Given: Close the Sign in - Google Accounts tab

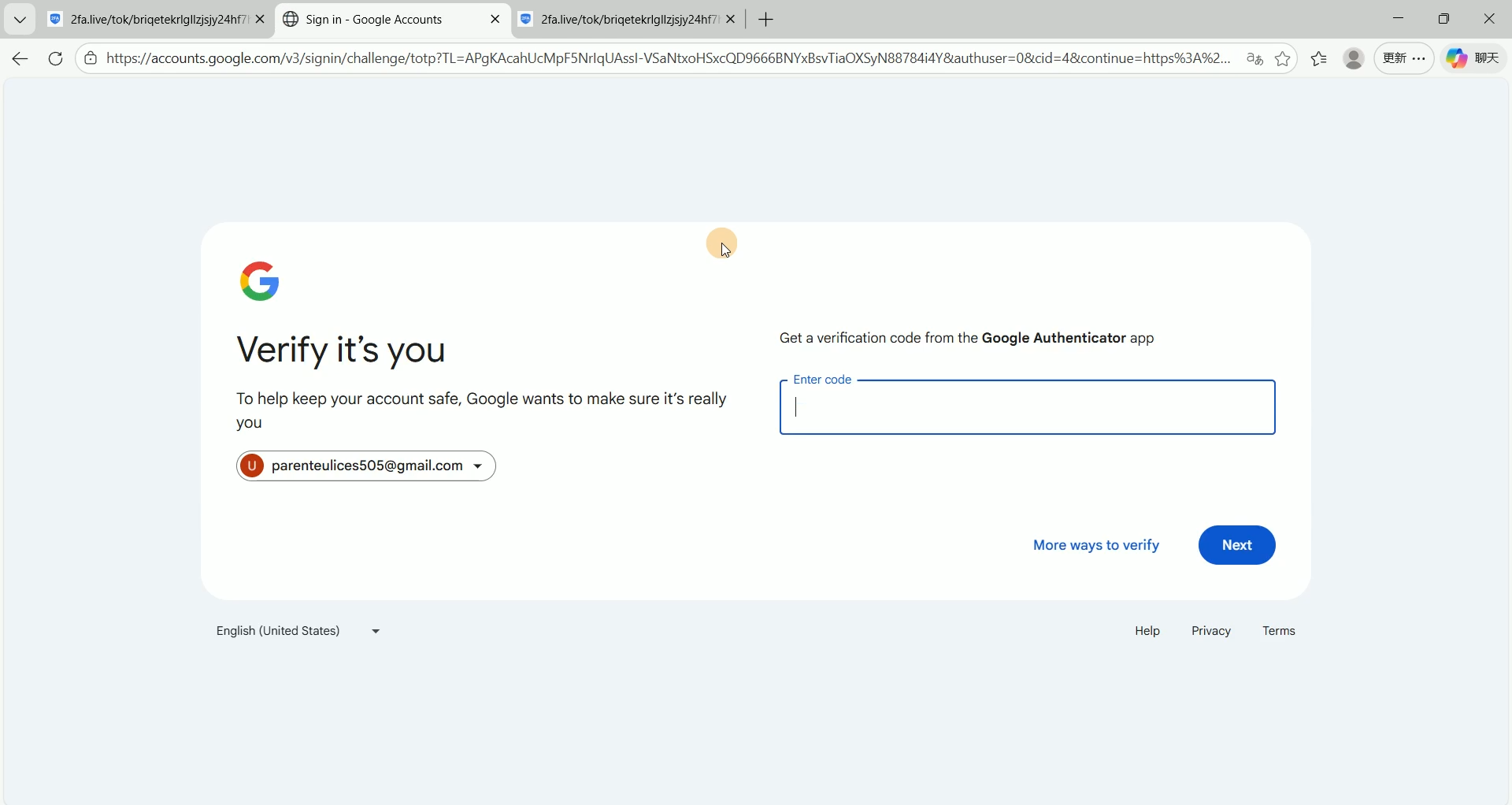Looking at the screenshot, I should coord(495,20).
